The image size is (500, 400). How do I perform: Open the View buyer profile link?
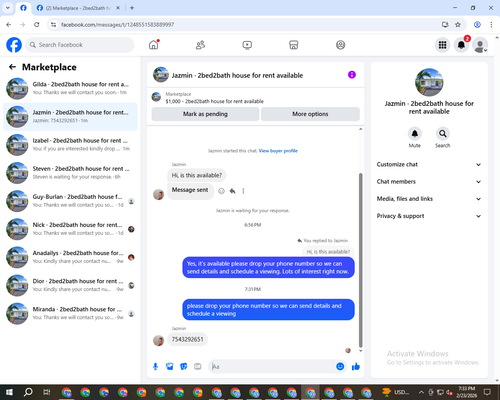click(278, 151)
